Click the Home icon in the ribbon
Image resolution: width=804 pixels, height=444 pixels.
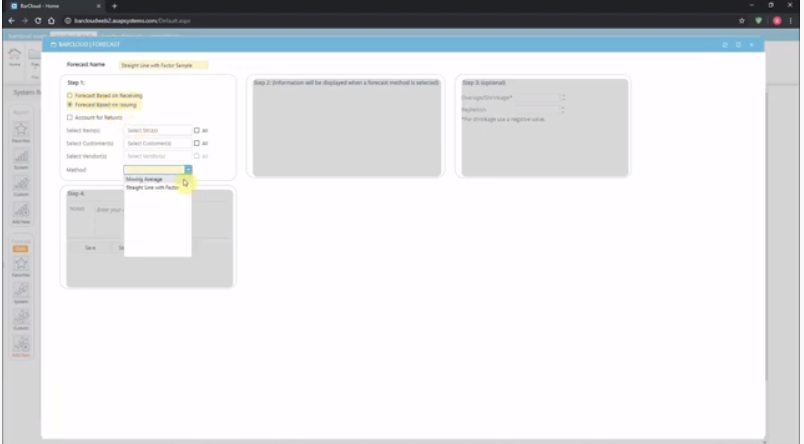coord(14,56)
